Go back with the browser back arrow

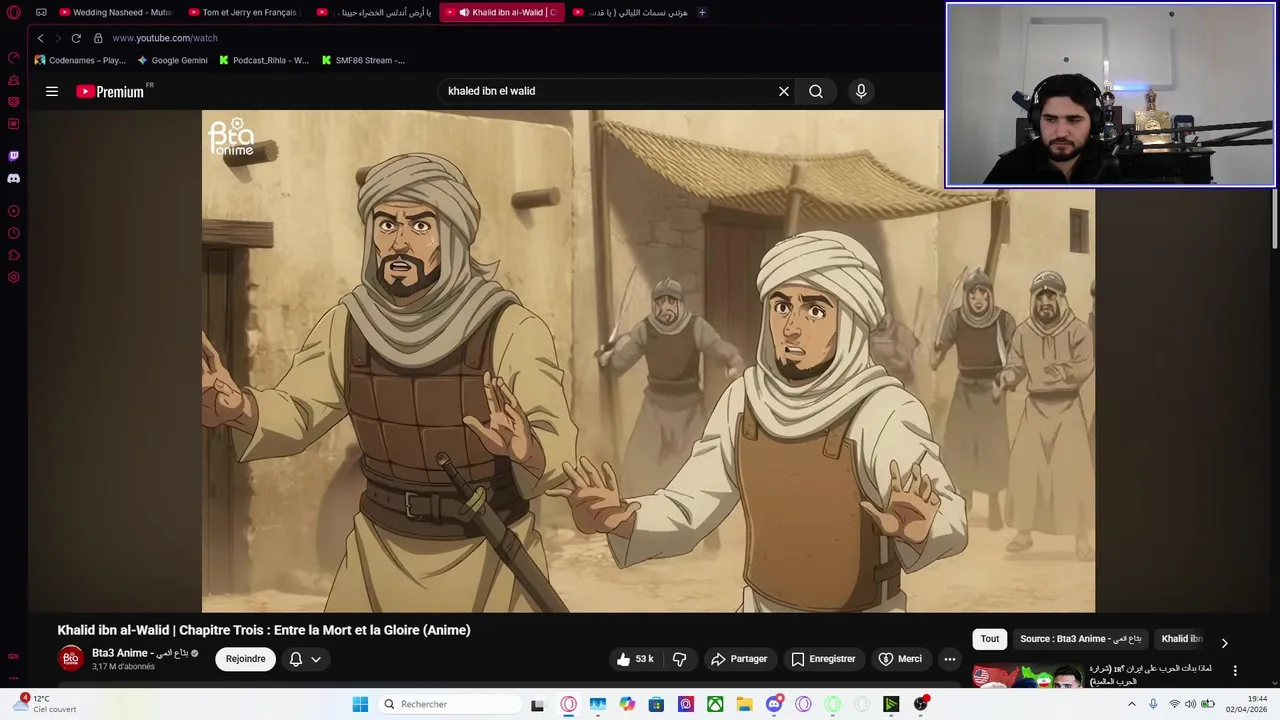click(x=40, y=38)
